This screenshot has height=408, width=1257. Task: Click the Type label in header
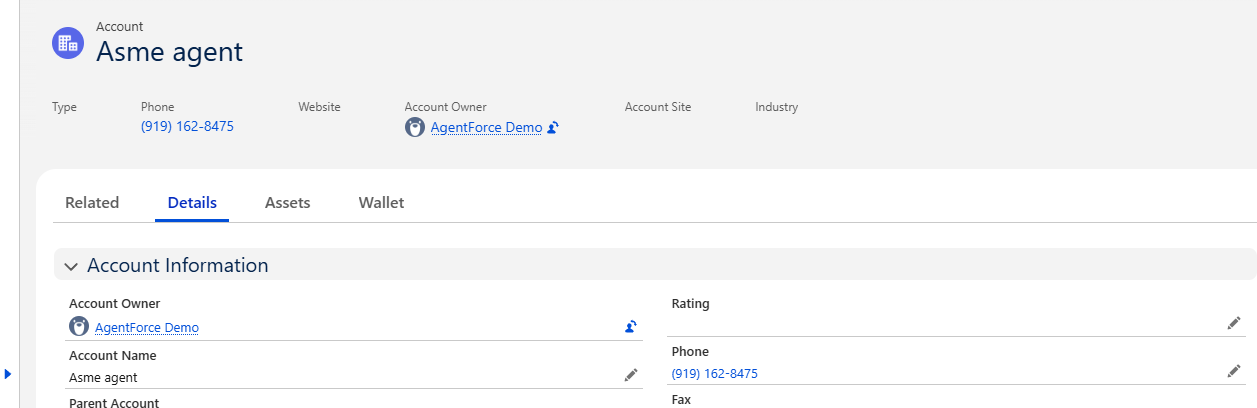(64, 107)
